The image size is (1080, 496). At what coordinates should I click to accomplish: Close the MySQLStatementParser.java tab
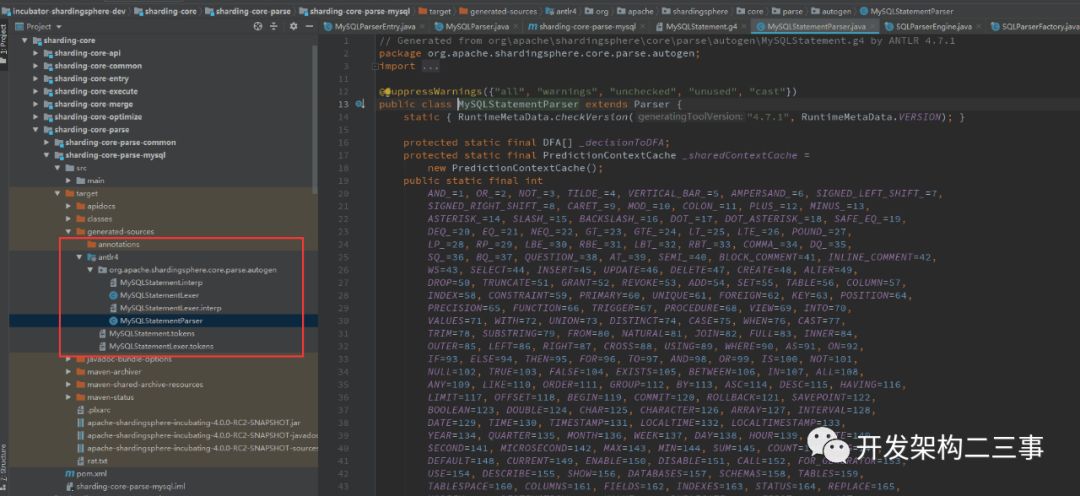pos(872,27)
